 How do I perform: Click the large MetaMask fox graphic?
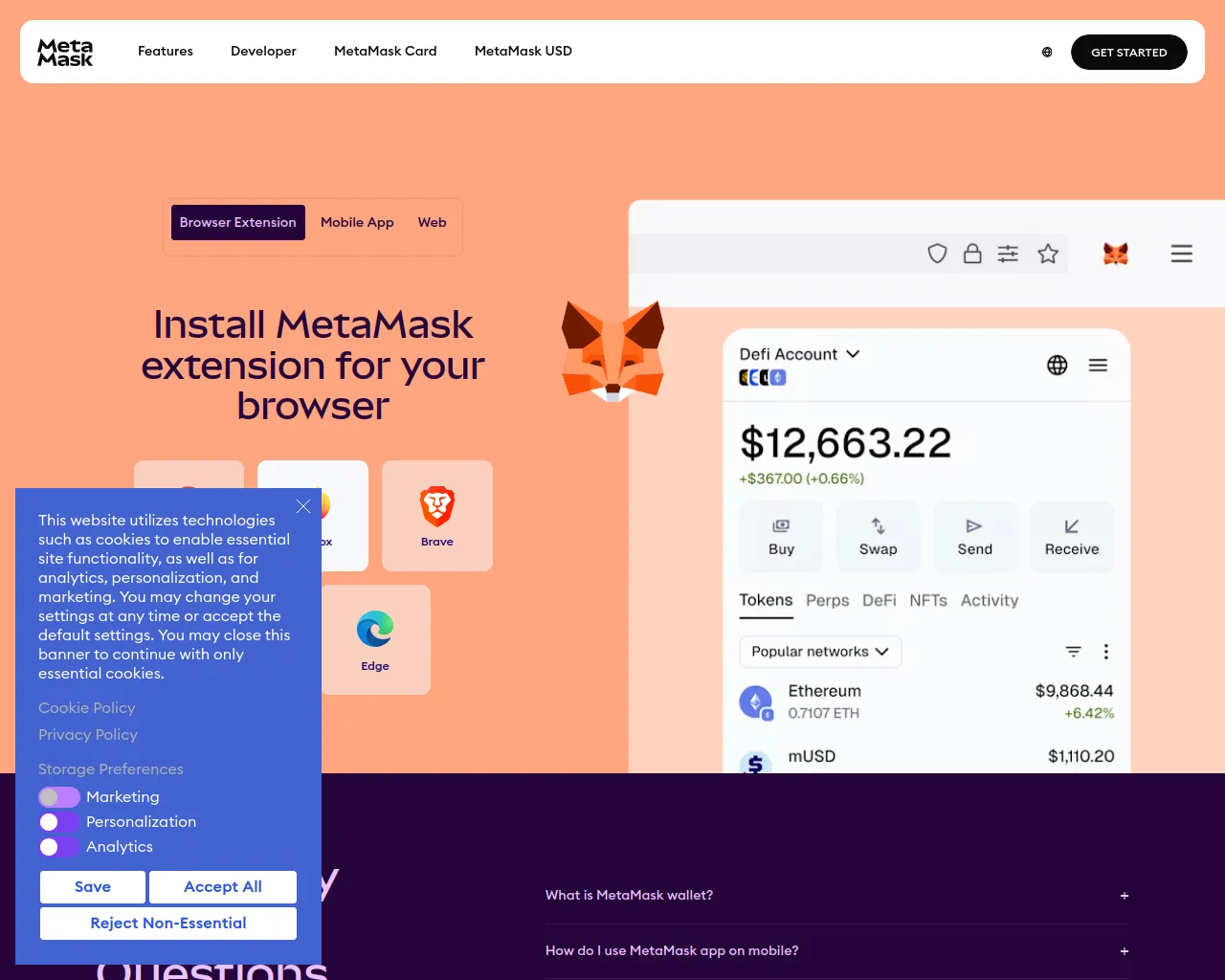coord(612,351)
